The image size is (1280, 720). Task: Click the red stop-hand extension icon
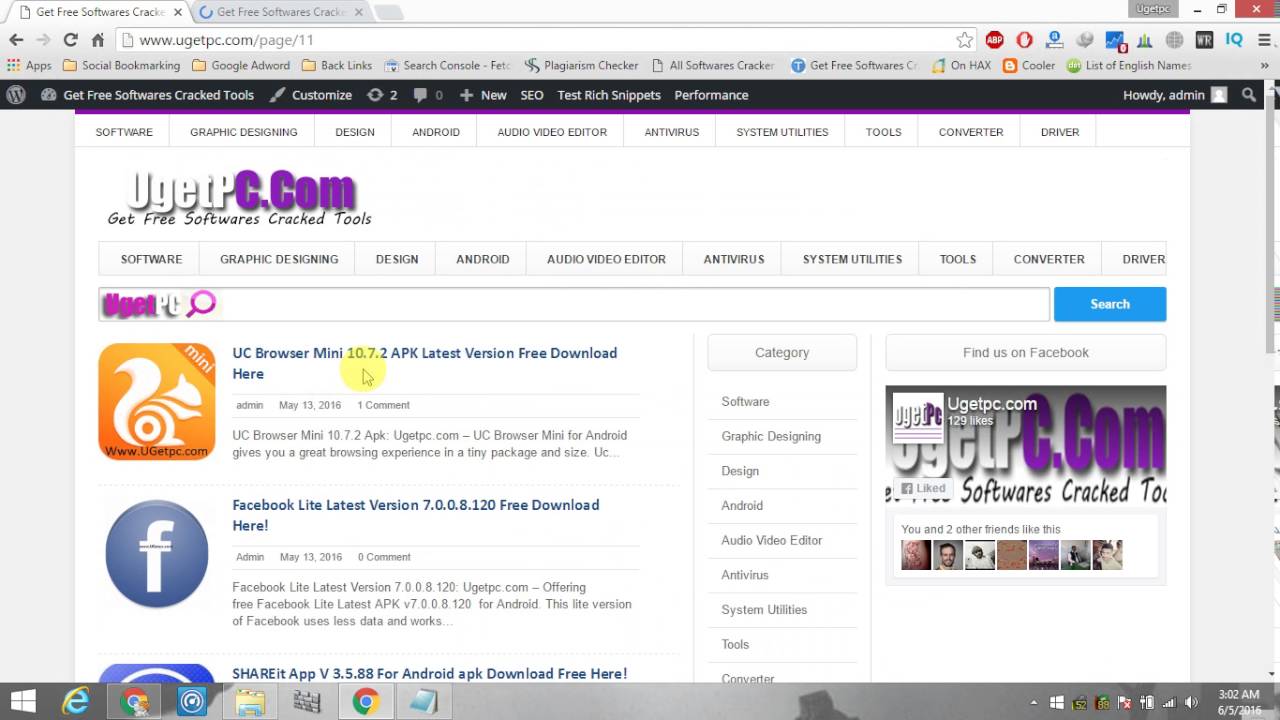(1024, 40)
